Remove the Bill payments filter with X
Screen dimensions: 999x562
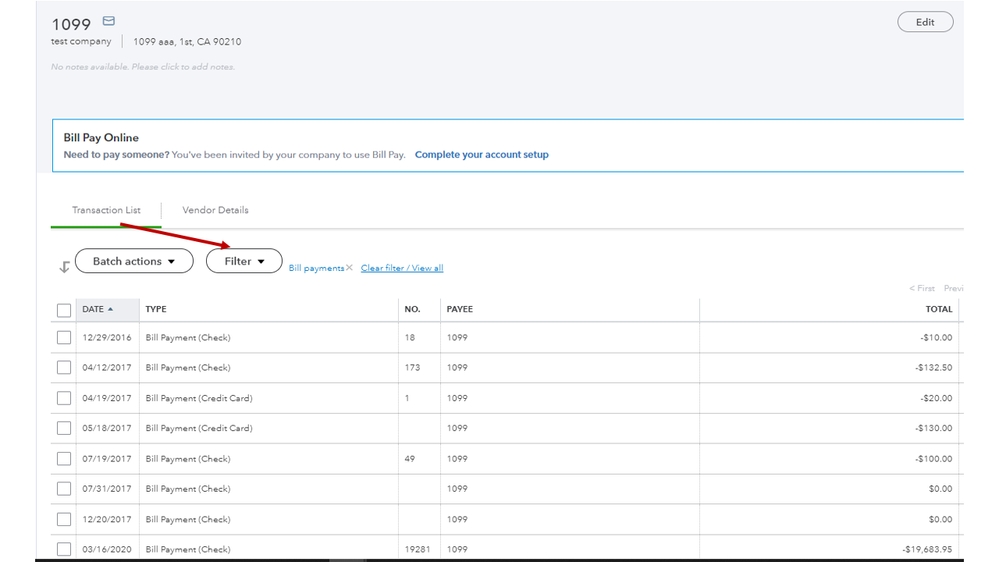coord(349,268)
